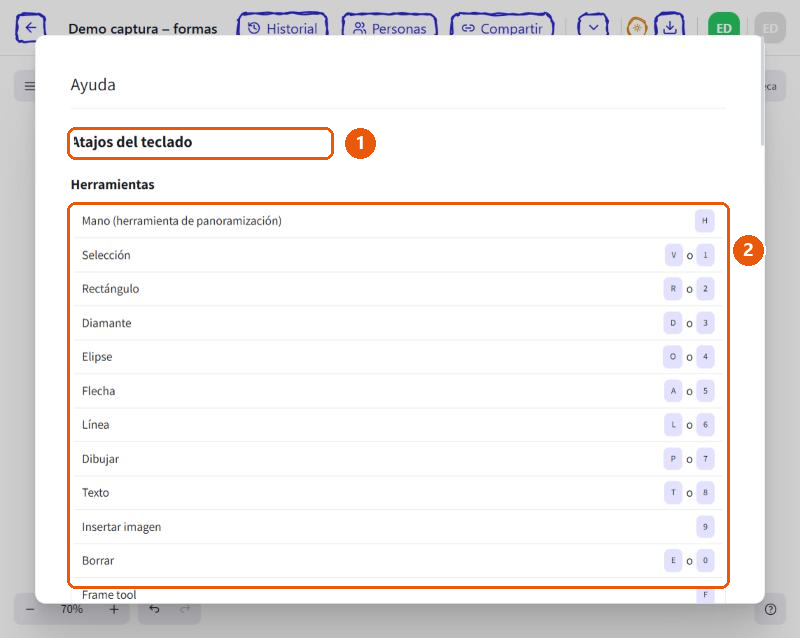This screenshot has height=638, width=800.
Task: Click the D key badge for Diamante
Action: [673, 323]
